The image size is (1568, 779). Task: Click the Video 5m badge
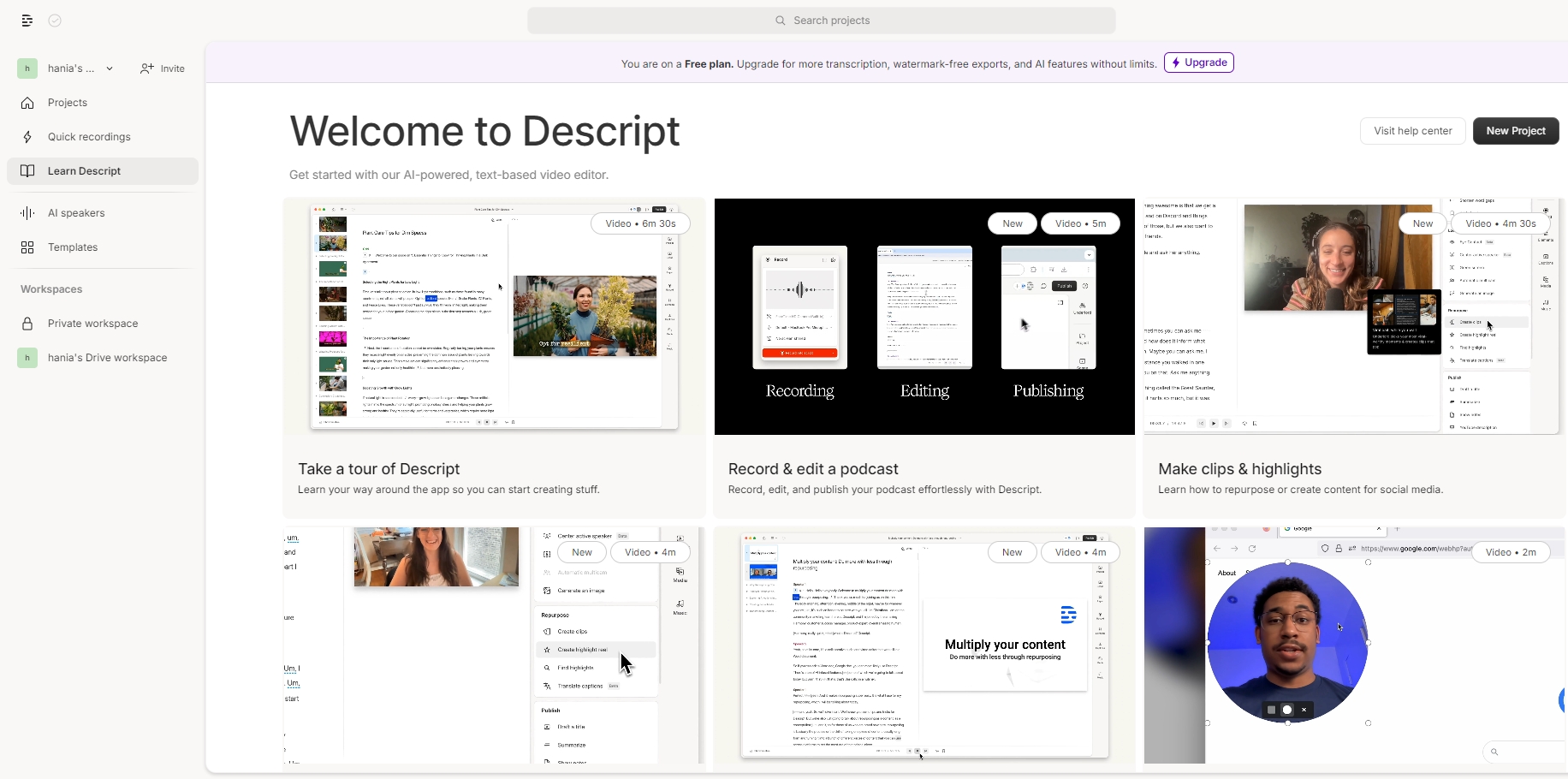point(1080,223)
